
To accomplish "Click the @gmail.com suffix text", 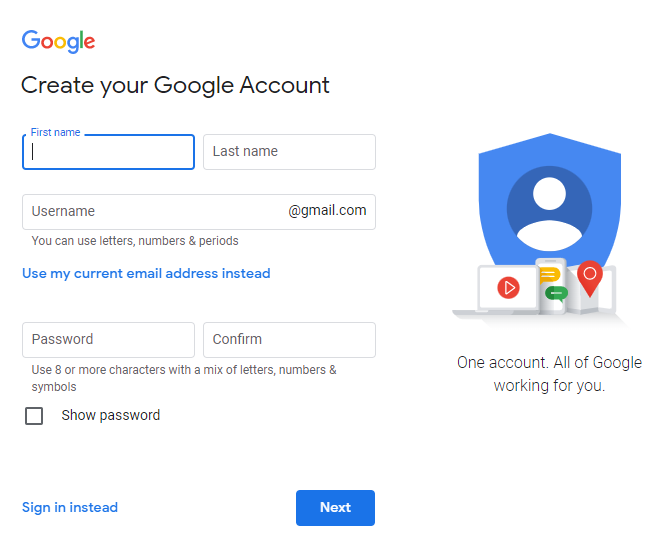I will [327, 211].
